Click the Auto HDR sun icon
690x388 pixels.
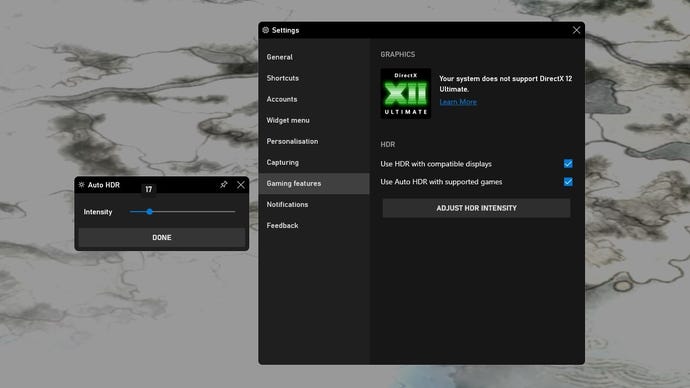(x=81, y=185)
